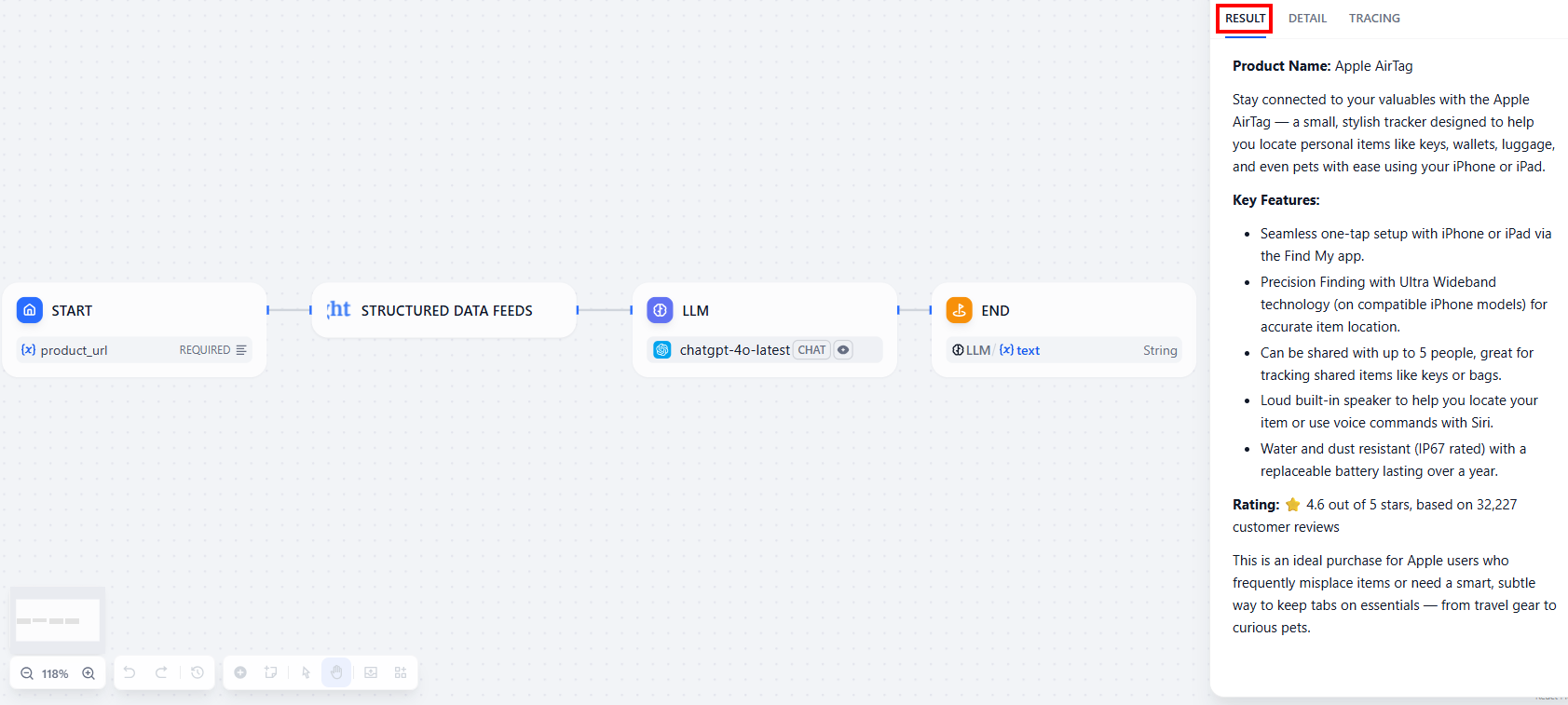Switch to the RESULT tab
The image size is (1568, 705).
click(x=1245, y=19)
